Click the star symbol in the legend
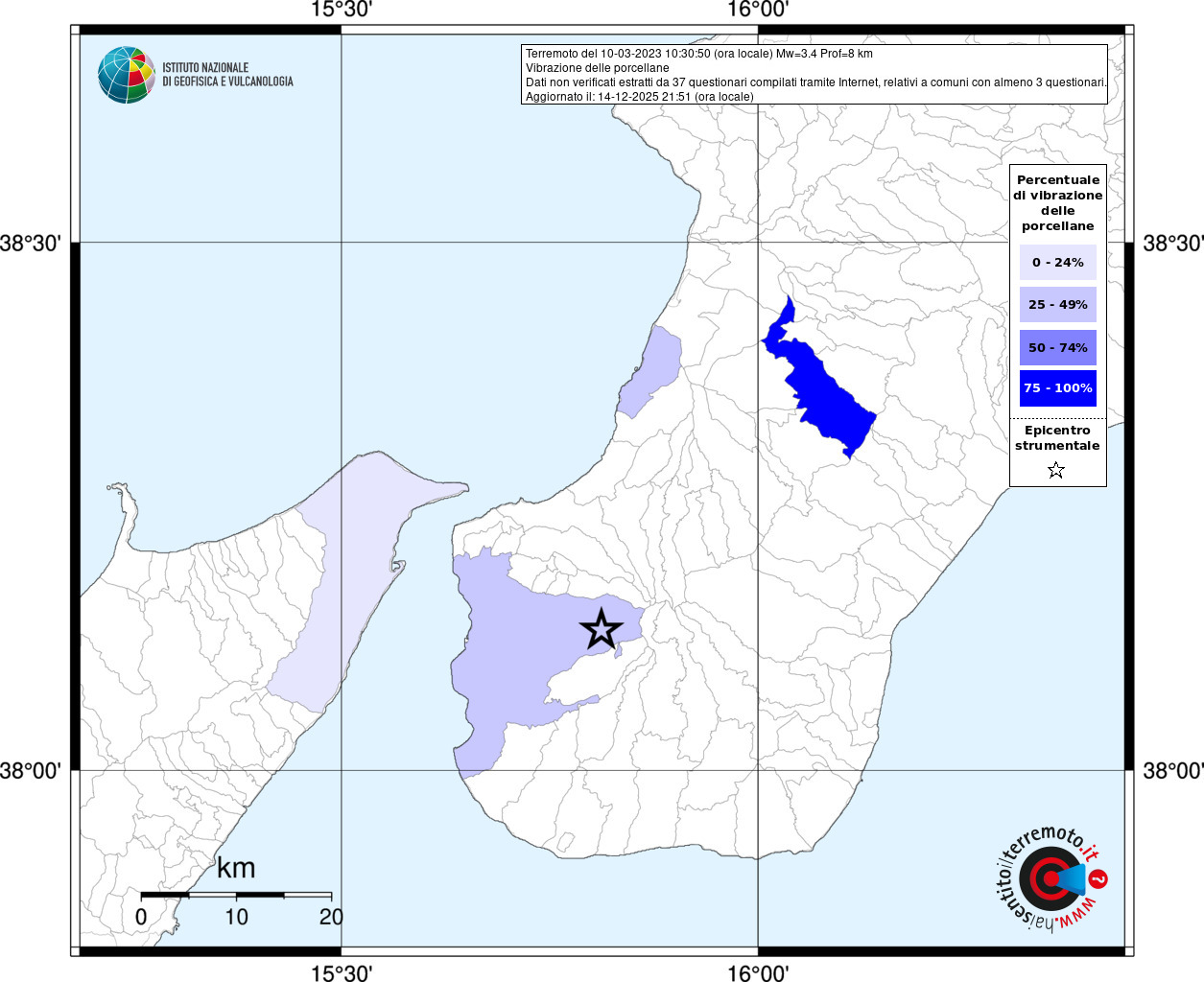This screenshot has height=982, width=1204. click(x=1056, y=470)
